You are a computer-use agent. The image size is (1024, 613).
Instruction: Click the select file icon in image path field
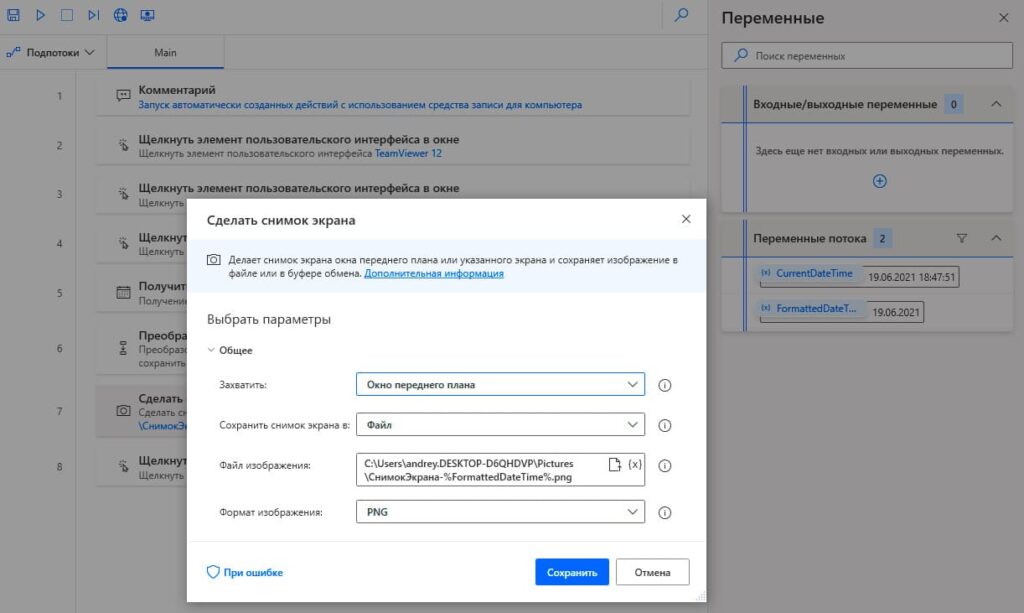(x=614, y=464)
